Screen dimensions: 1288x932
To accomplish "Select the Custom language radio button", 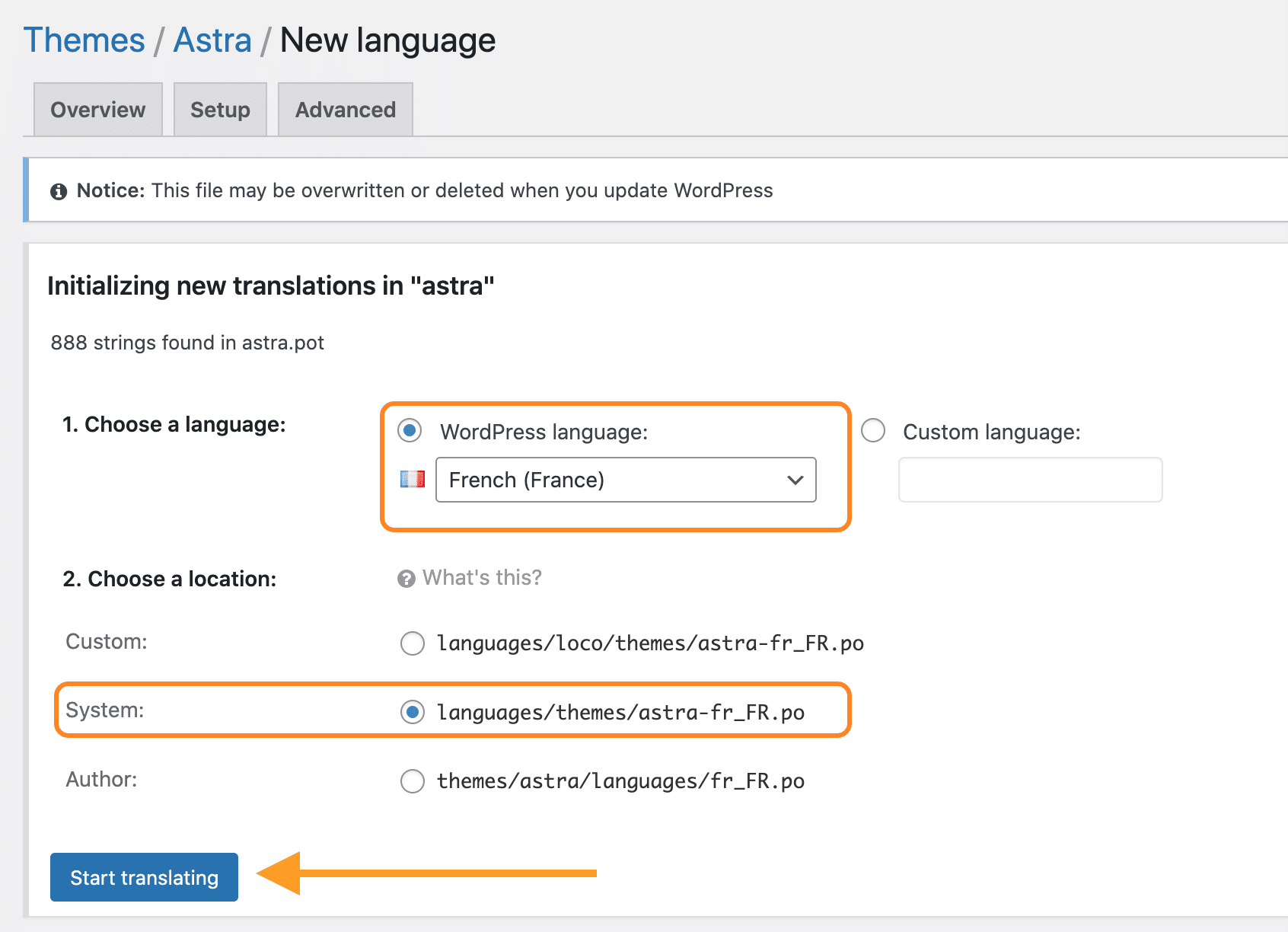I will pos(873,431).
